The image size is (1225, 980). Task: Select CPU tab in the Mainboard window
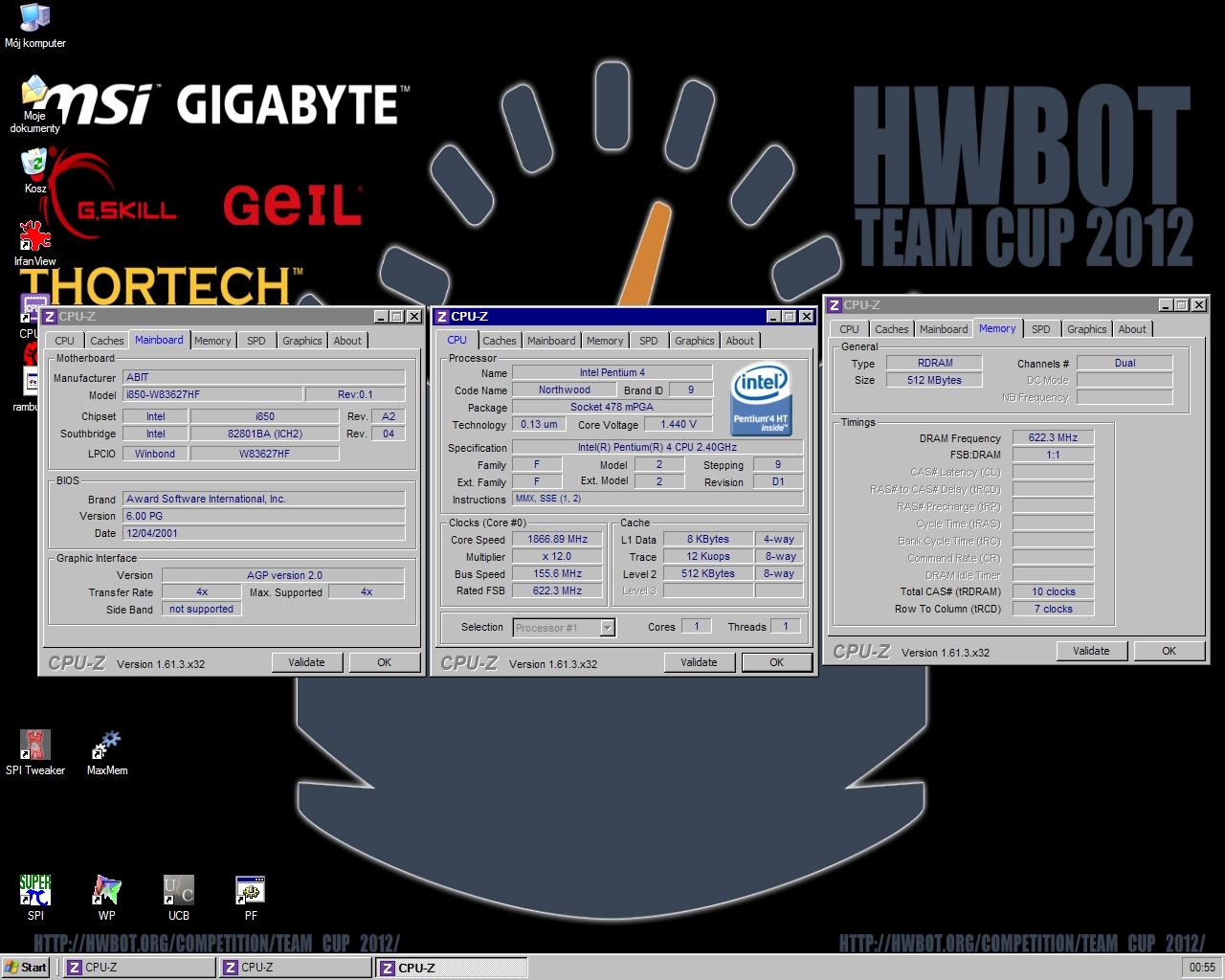point(65,341)
